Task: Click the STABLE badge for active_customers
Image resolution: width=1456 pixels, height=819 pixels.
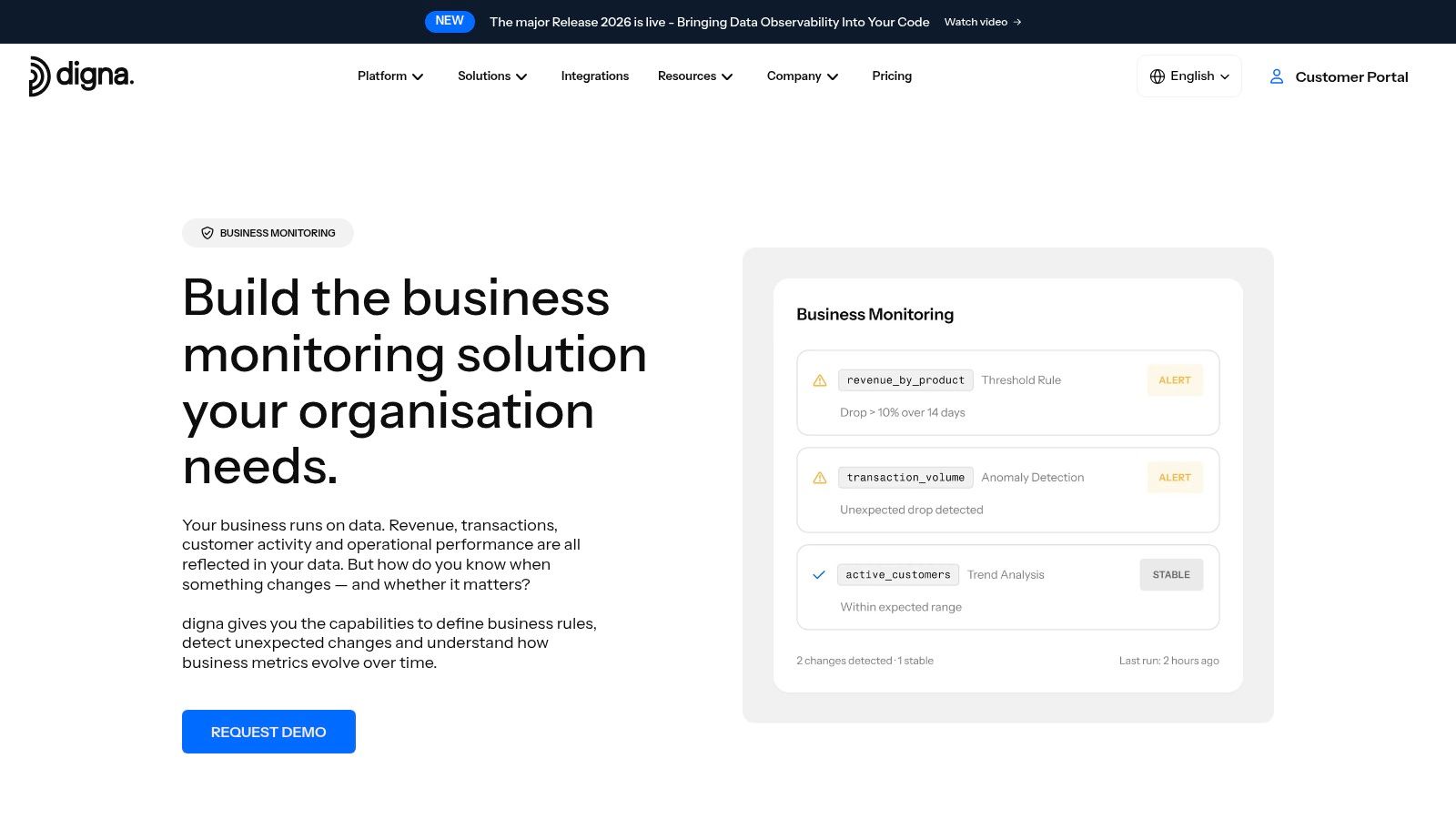Action: pyautogui.click(x=1171, y=575)
